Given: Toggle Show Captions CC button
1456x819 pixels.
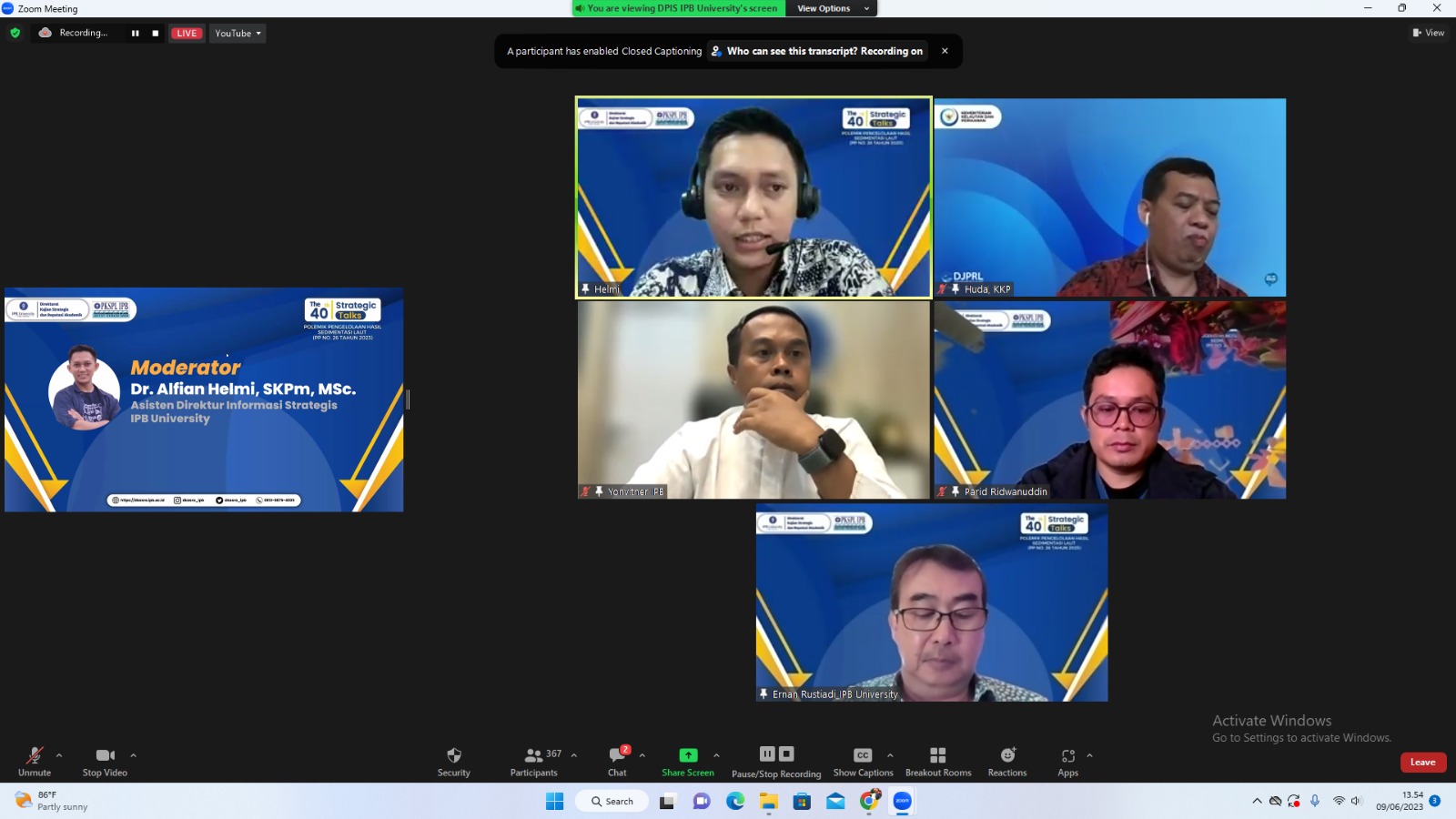Looking at the screenshot, I should [863, 755].
